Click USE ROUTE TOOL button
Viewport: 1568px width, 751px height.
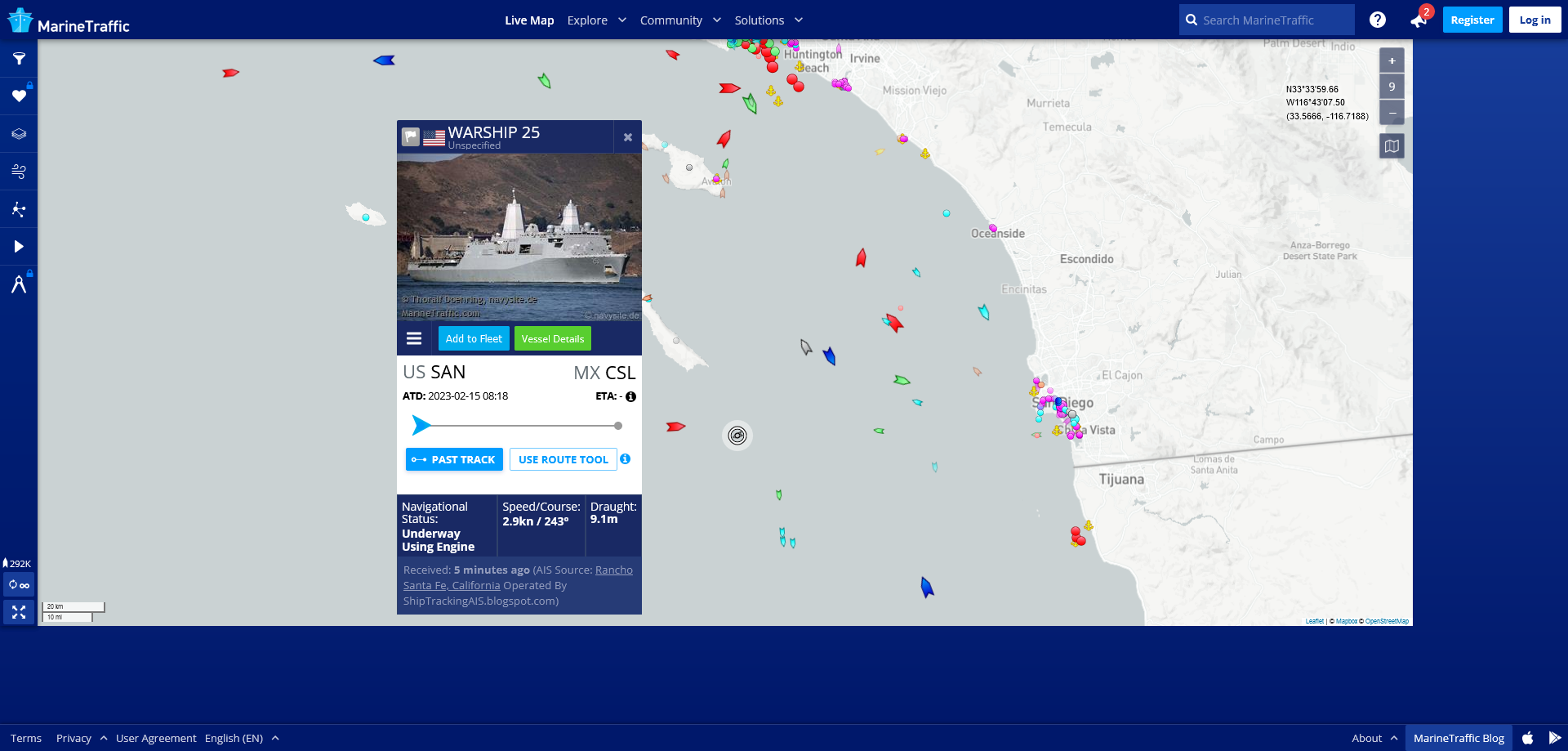(563, 459)
